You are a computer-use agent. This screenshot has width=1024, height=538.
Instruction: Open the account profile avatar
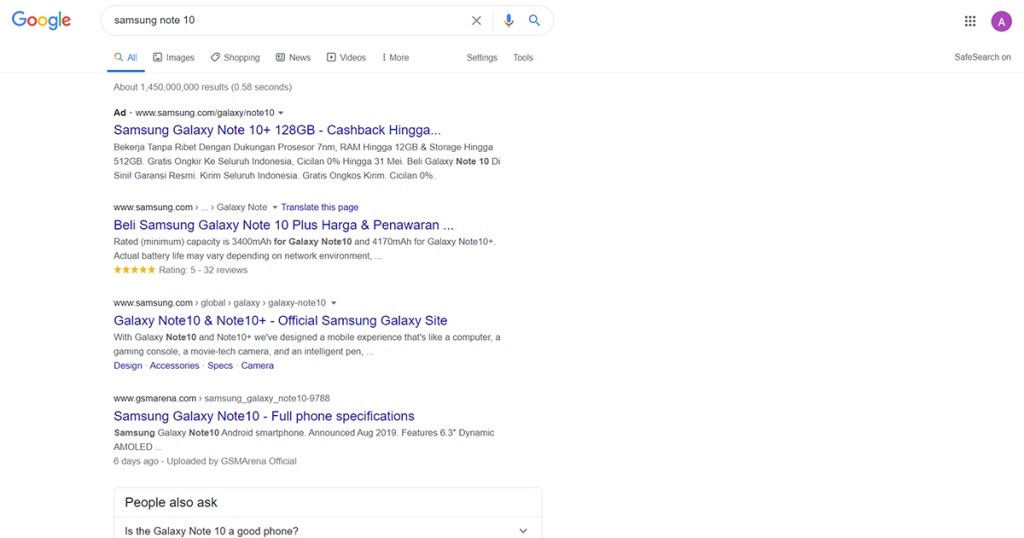coord(1001,21)
